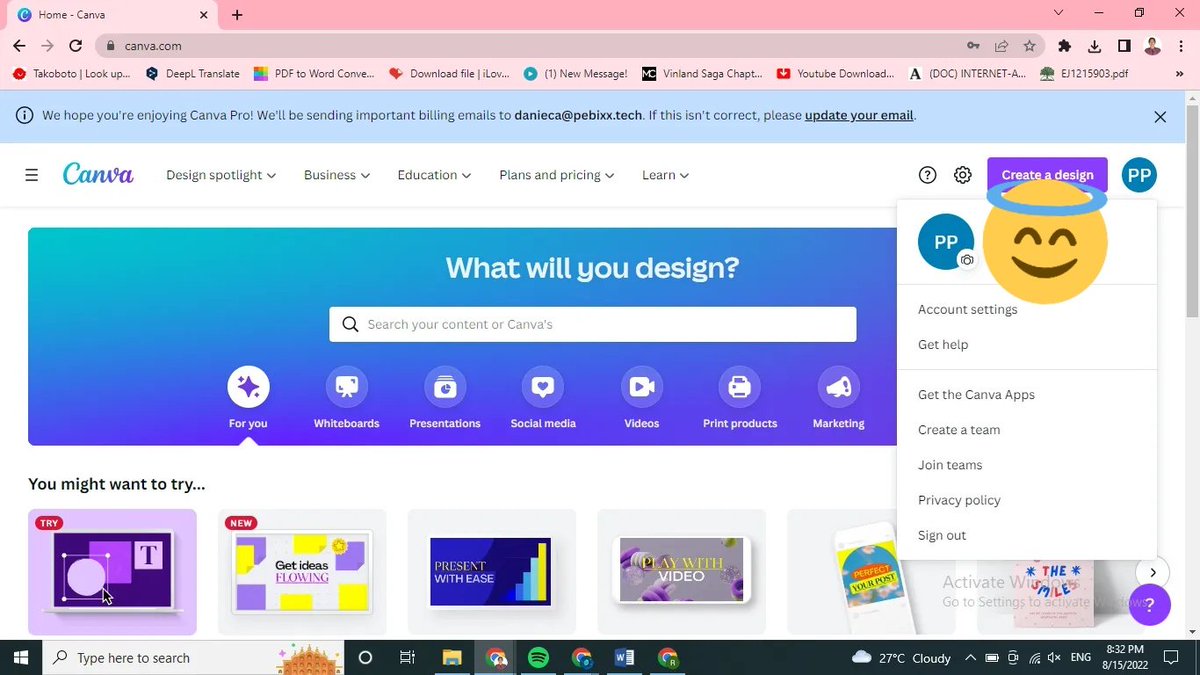Open the hamburger menu beside Canva logo
Viewport: 1200px width, 675px height.
tap(32, 175)
